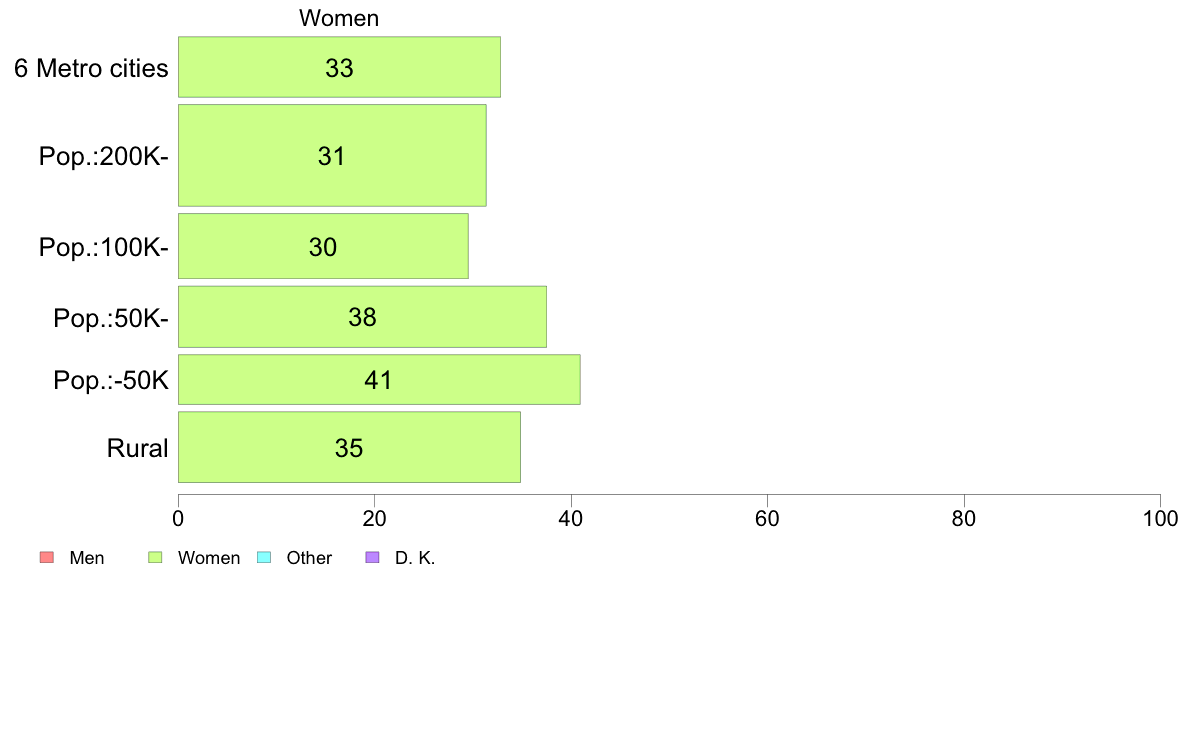Click the D. K. legend text
Screen dimensions: 1188x736
point(414,558)
